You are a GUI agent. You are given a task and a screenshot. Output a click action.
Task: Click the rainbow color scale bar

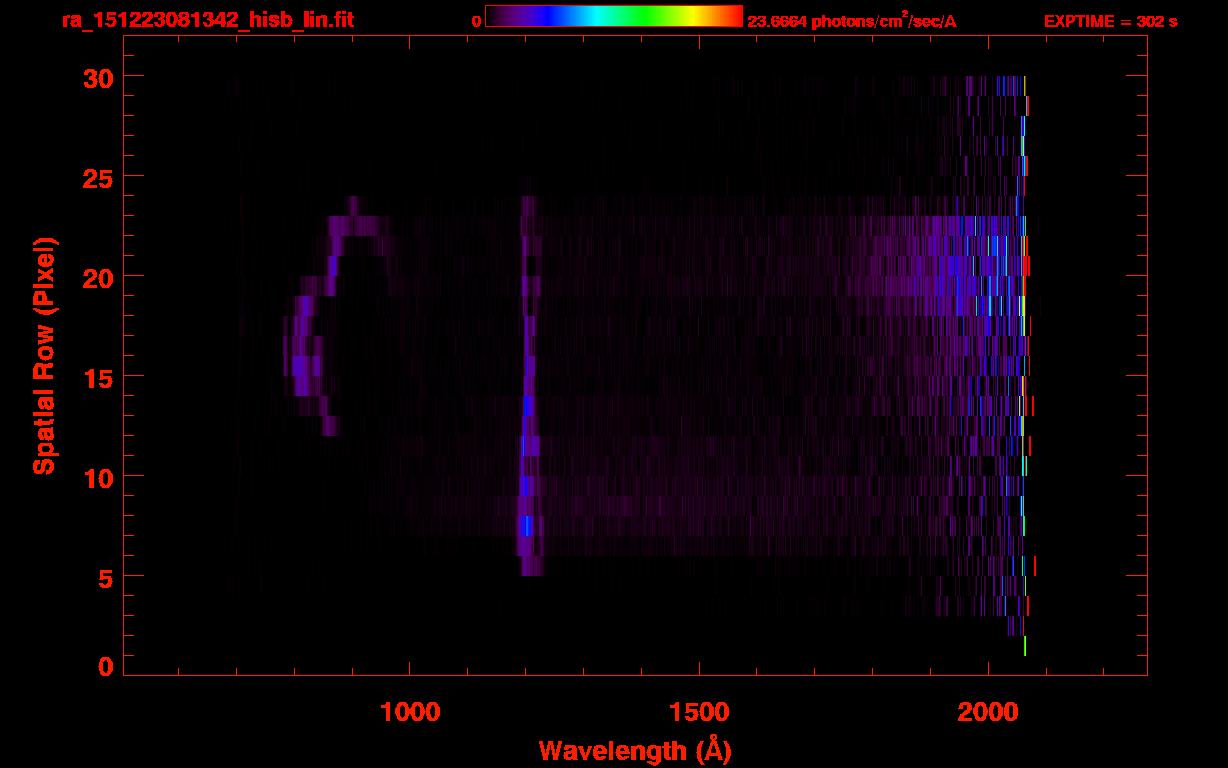[x=614, y=16]
